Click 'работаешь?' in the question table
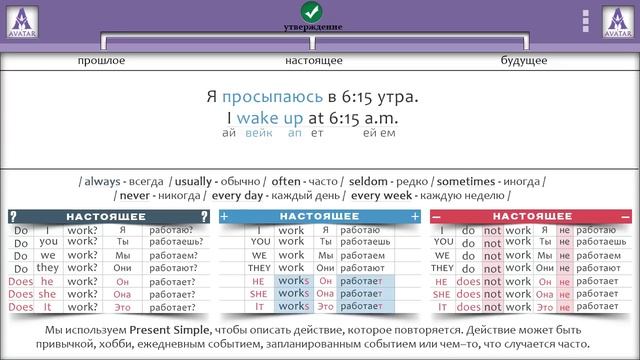The image size is (640, 360). 176,242
